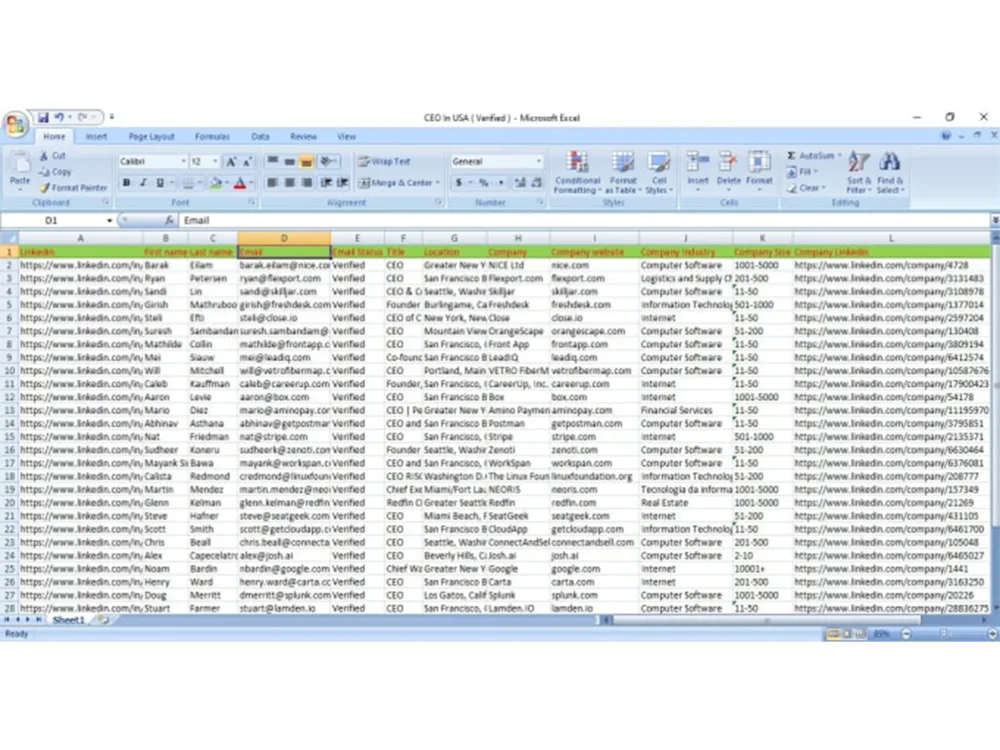Open Sort & Filter menu
This screenshot has height=750, width=1000.
click(858, 172)
